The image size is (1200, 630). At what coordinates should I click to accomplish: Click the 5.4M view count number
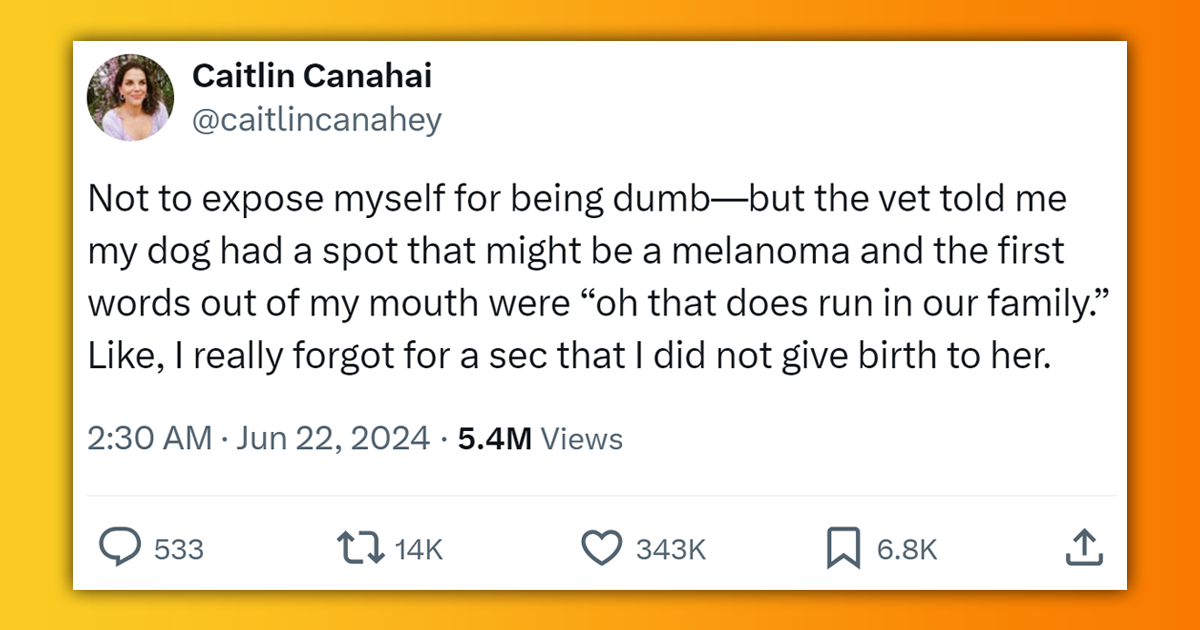click(x=494, y=439)
